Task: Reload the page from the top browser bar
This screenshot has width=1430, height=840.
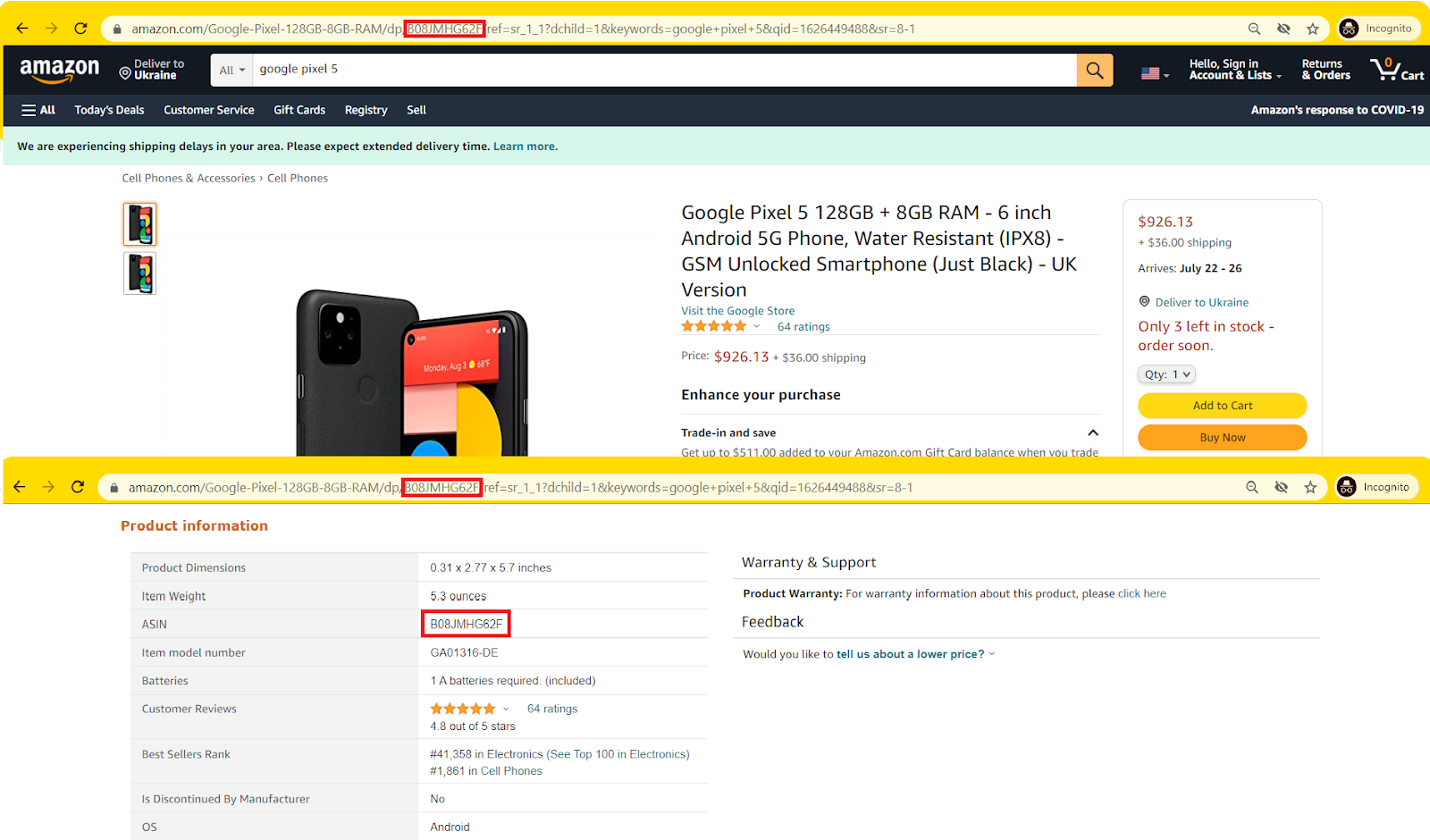Action: (x=80, y=29)
